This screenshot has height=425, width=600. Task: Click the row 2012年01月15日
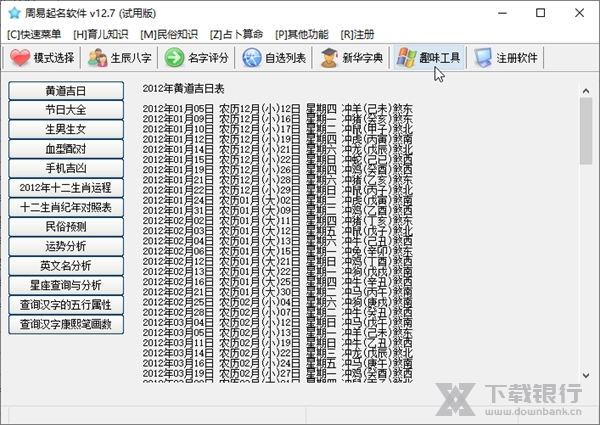coord(278,160)
